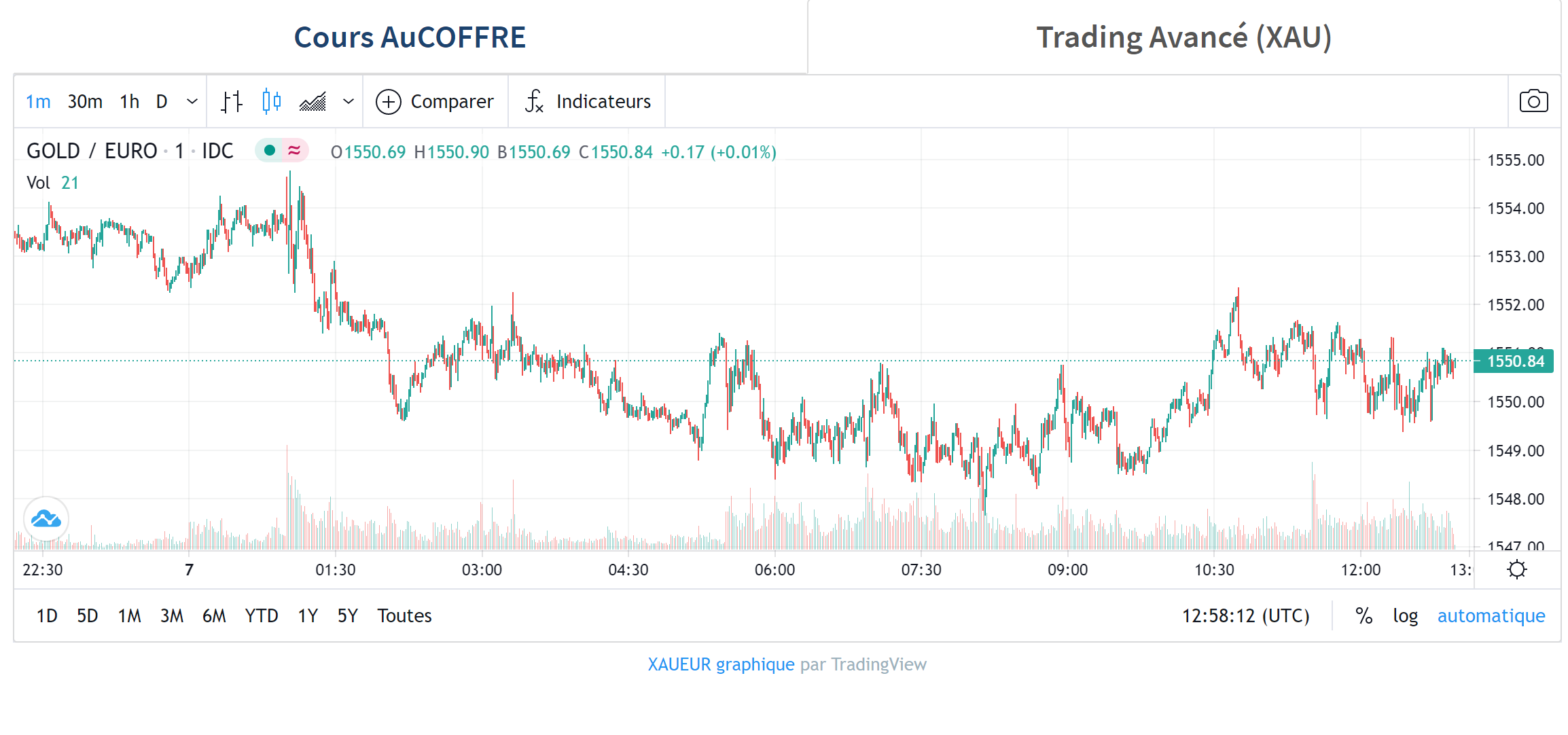This screenshot has width=1568, height=735.
Task: Expand the chart style dropdown arrow
Action: point(349,102)
